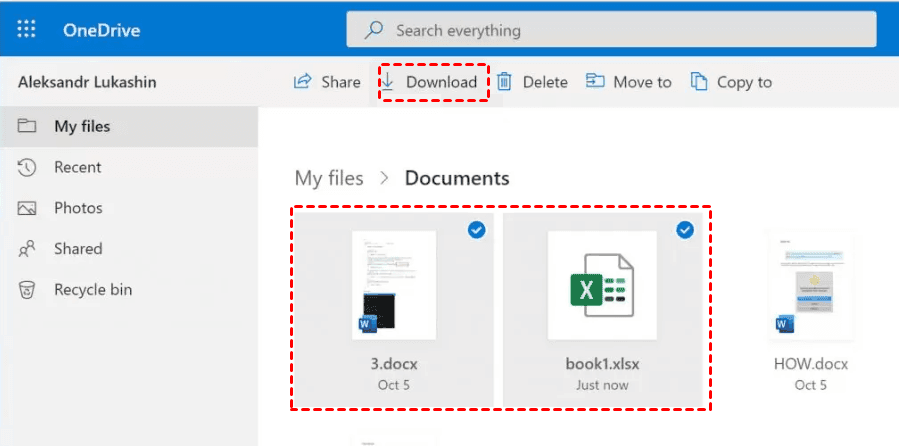Click the 3.docx file name
The image size is (899, 446).
coord(394,364)
